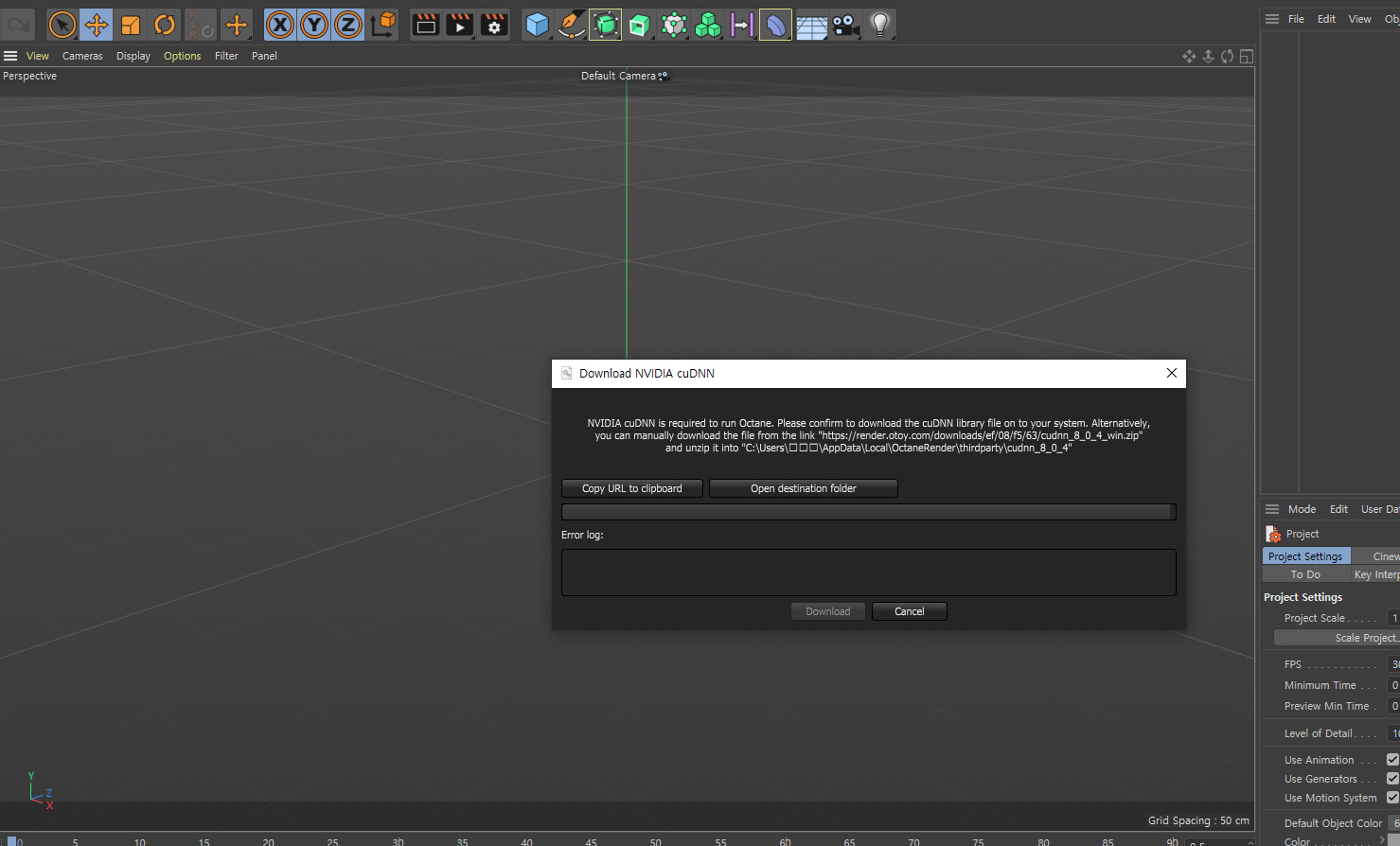This screenshot has width=1400, height=846.
Task: Click the Floor environment icon
Action: point(811,25)
